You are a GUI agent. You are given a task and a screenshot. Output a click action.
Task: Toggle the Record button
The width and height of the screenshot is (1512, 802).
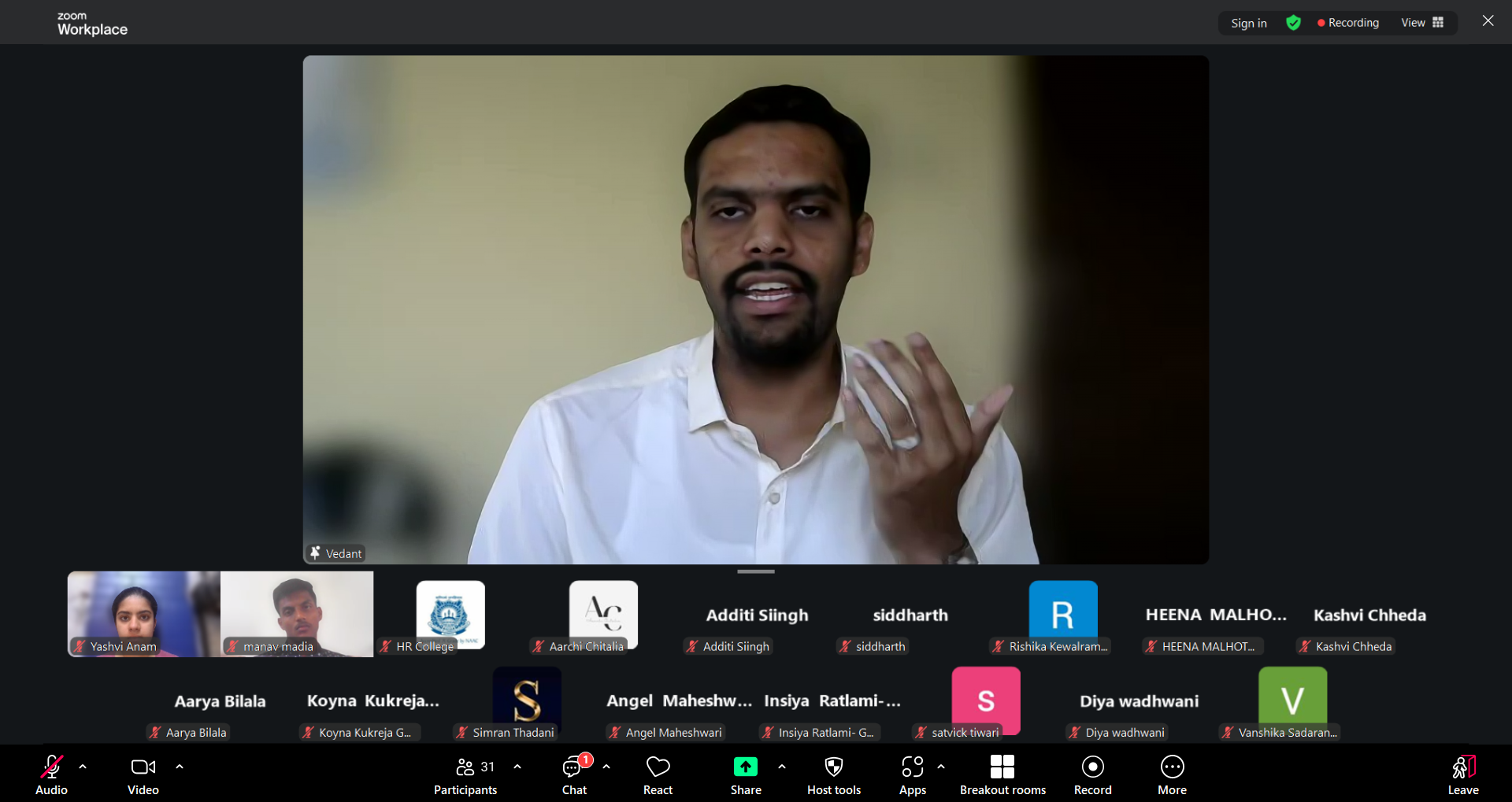(1092, 775)
